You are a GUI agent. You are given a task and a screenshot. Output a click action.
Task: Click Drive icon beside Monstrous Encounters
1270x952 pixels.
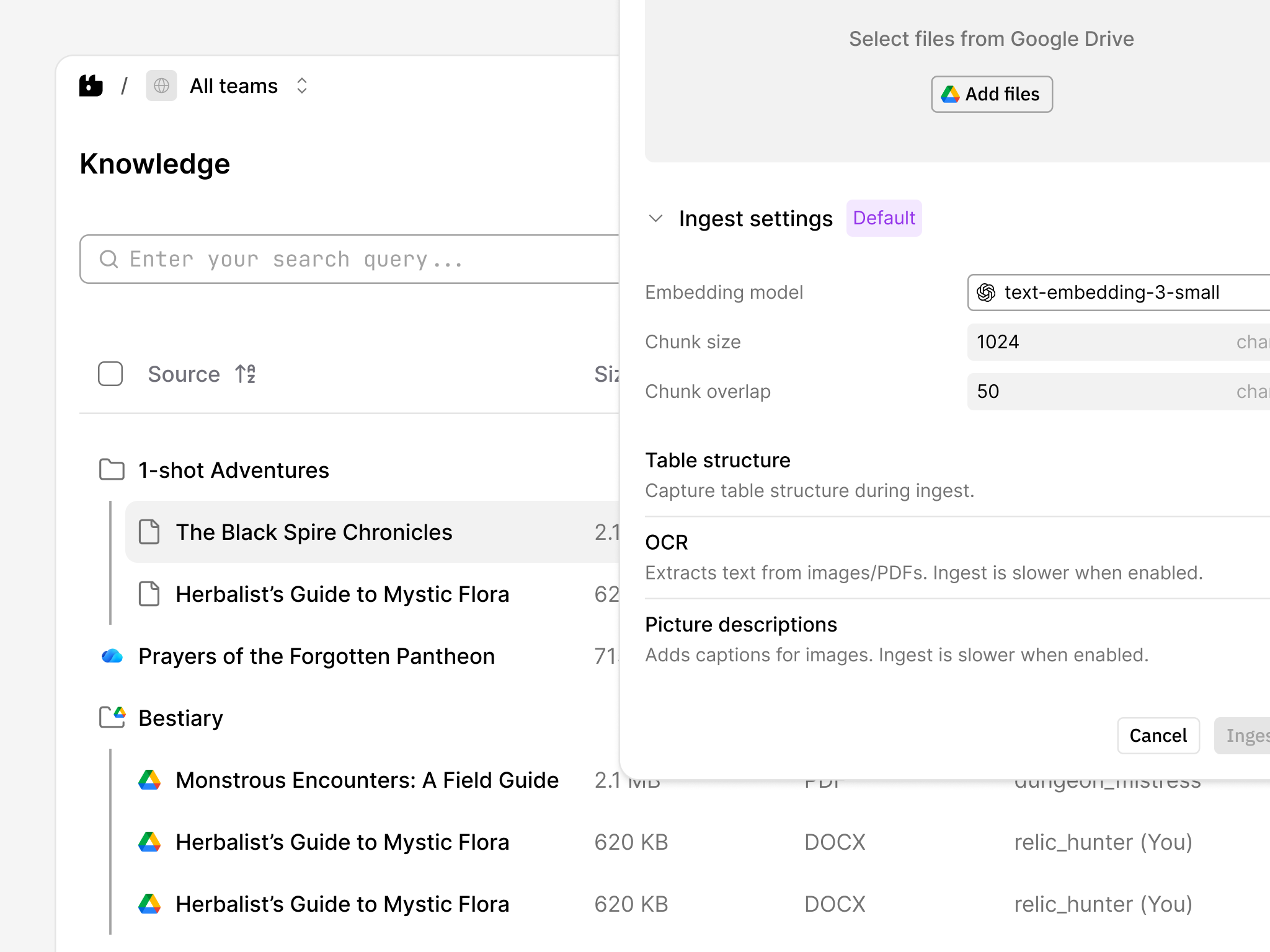pyautogui.click(x=149, y=780)
